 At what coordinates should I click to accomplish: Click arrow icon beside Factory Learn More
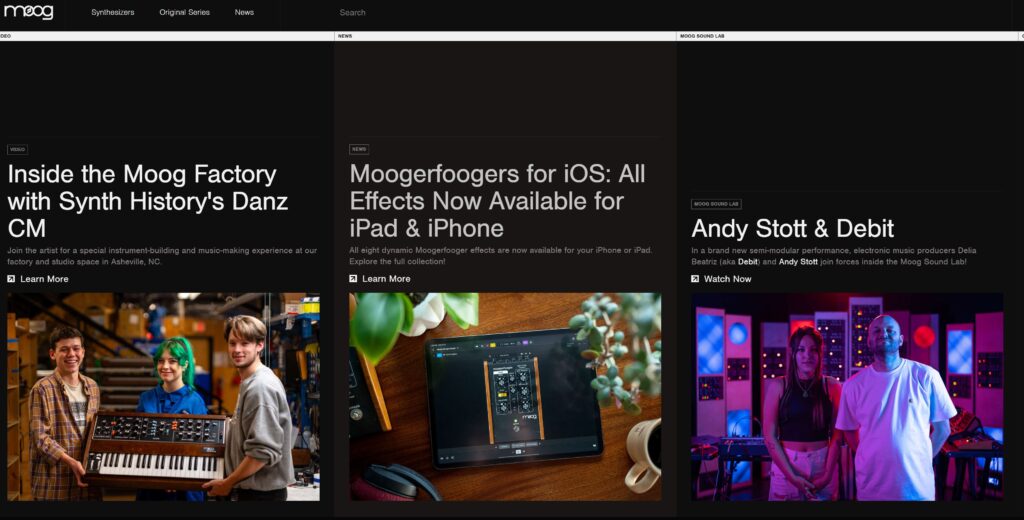coord(11,279)
